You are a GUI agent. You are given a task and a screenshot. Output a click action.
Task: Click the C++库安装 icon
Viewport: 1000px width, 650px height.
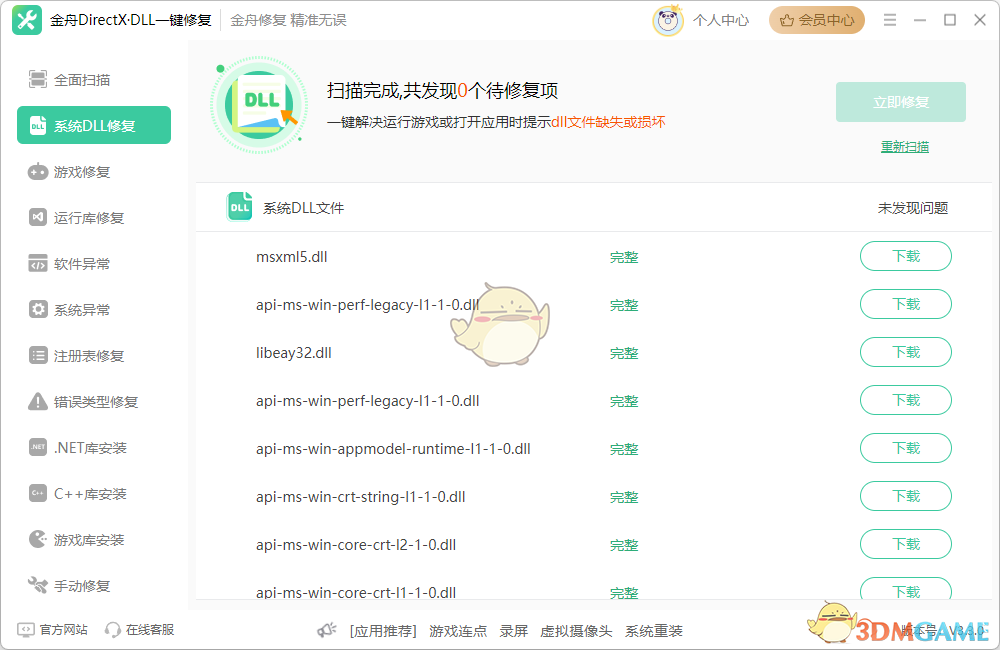point(38,493)
